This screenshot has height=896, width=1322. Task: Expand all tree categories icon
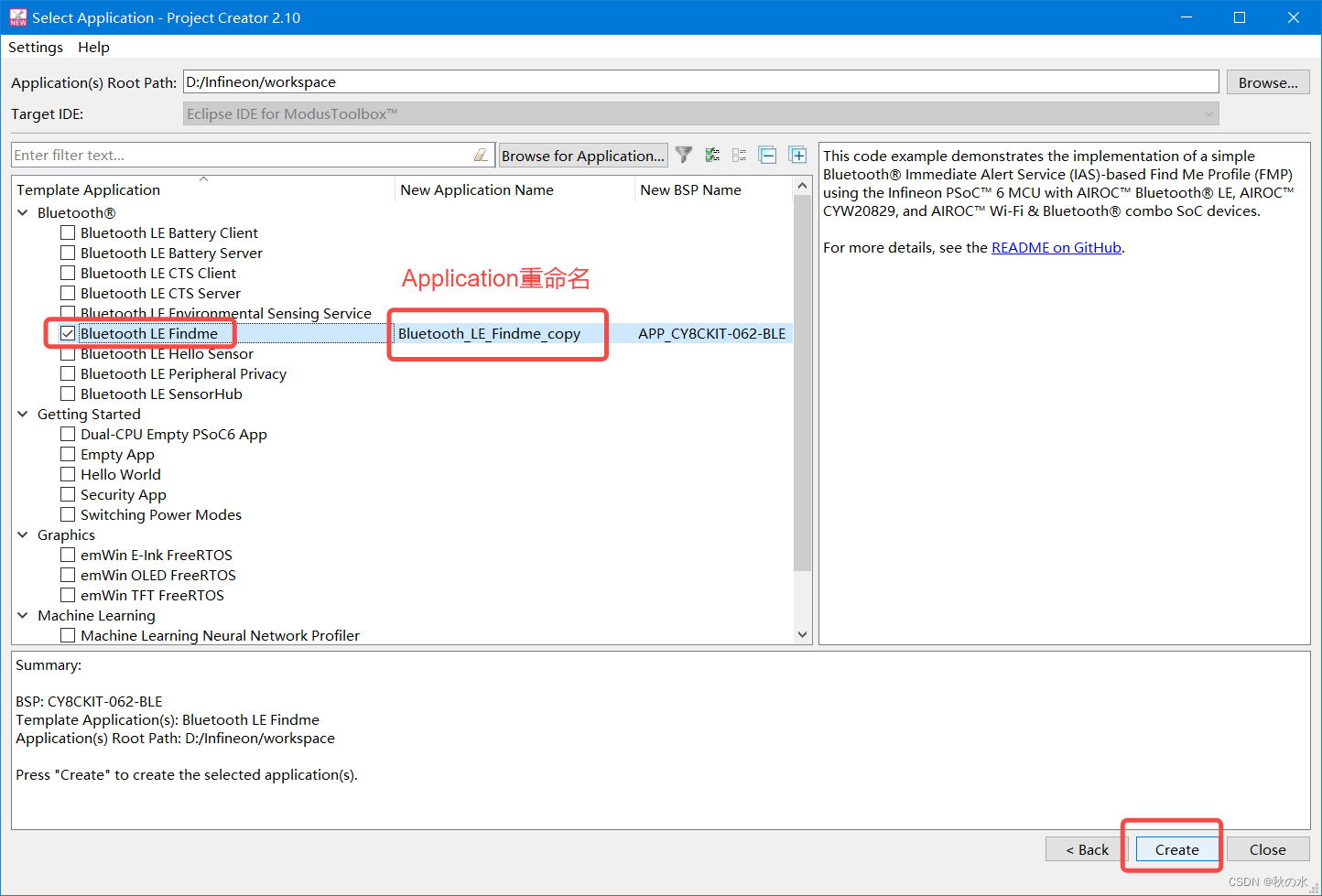pyautogui.click(x=797, y=156)
